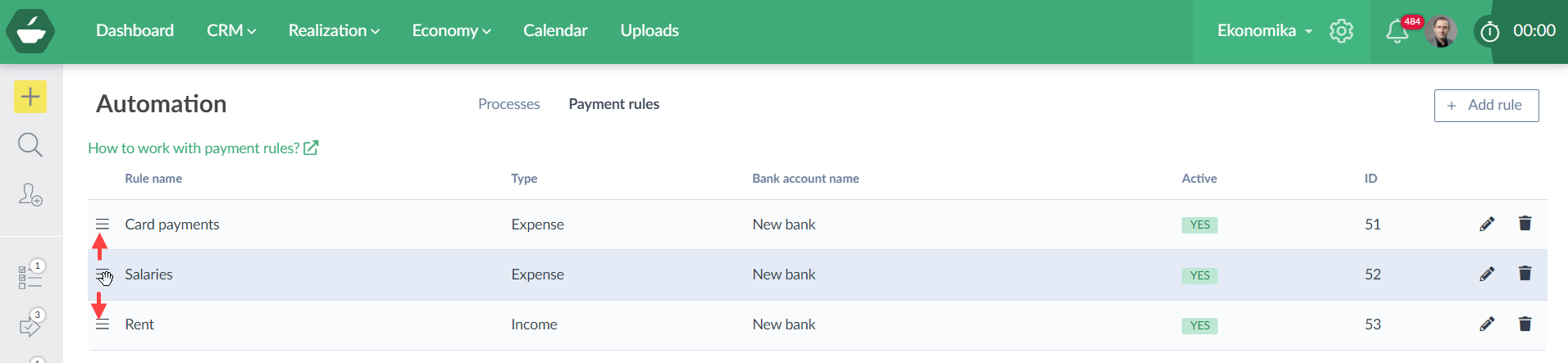Toggle Active YES badge for Salaries
This screenshot has width=1568, height=363.
tap(1199, 275)
